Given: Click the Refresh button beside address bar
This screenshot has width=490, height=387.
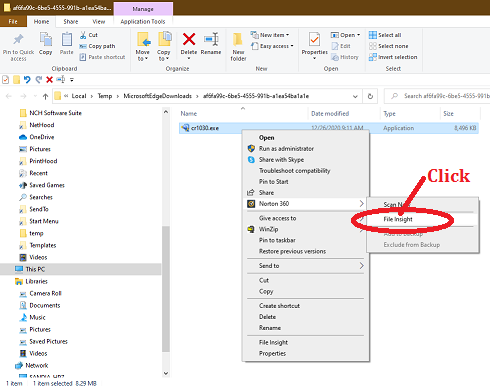Looking at the screenshot, I should pos(370,96).
